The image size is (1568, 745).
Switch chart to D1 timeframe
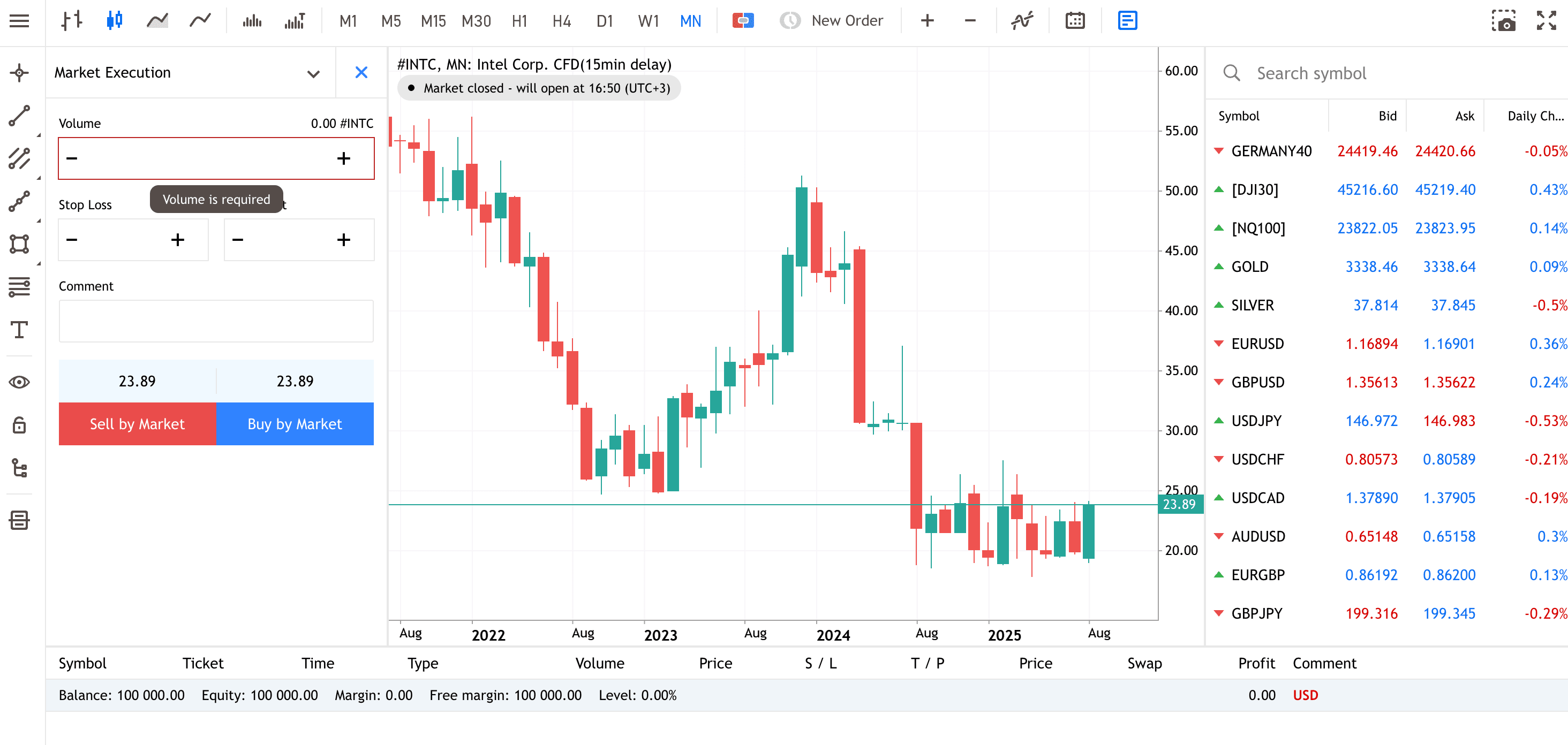(x=605, y=21)
